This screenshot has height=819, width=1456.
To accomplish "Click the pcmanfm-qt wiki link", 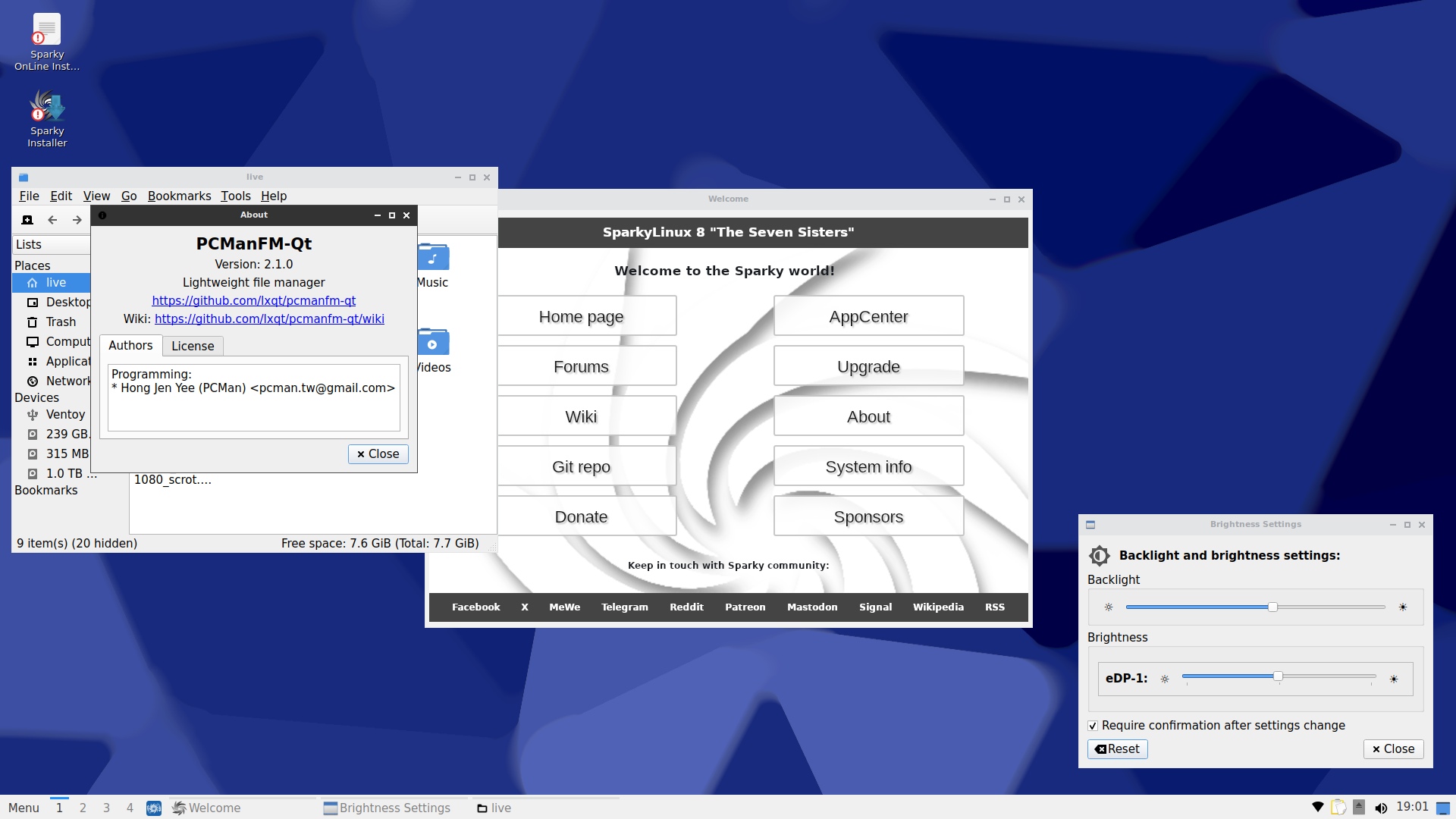I will click(269, 318).
